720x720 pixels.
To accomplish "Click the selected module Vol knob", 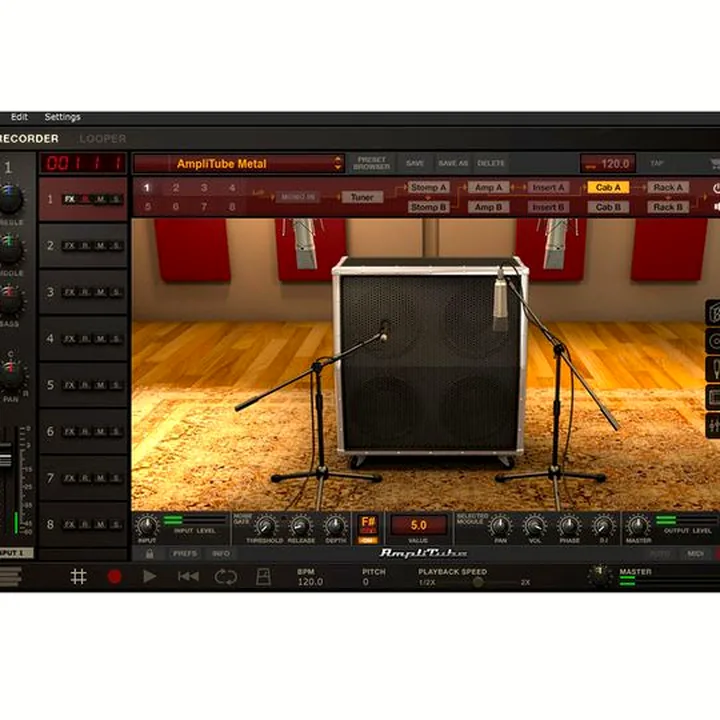I will pyautogui.click(x=535, y=525).
